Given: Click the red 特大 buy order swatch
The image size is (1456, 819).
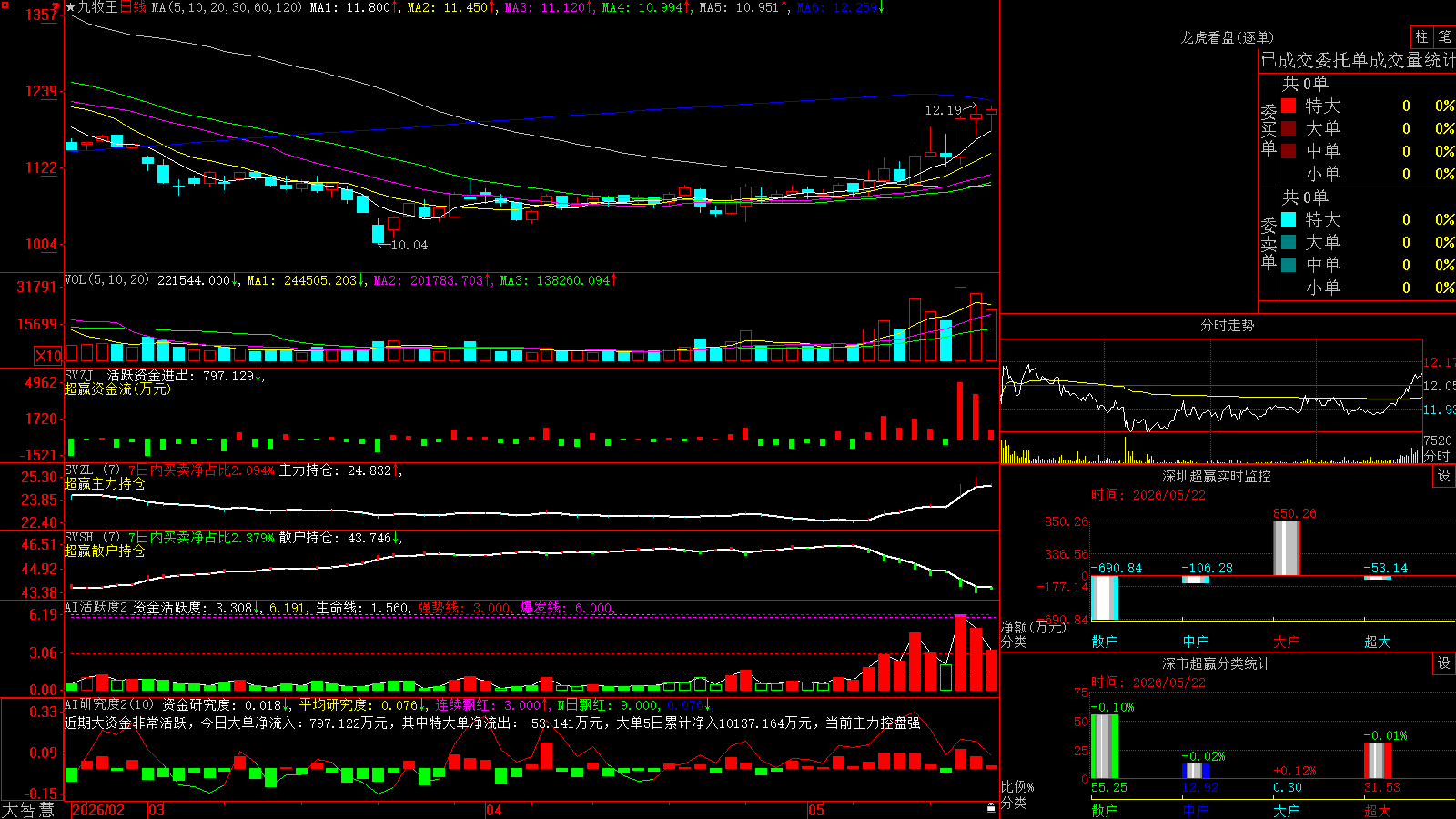Looking at the screenshot, I should pos(1289,106).
